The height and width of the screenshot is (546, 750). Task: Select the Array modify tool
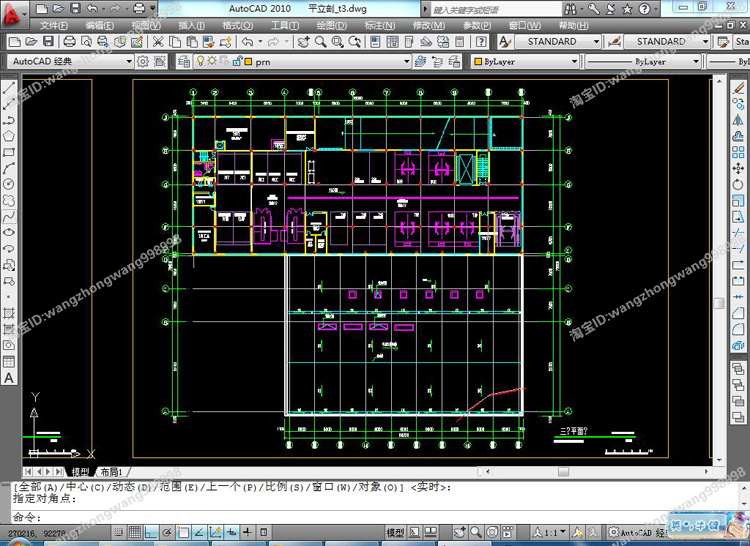[738, 153]
